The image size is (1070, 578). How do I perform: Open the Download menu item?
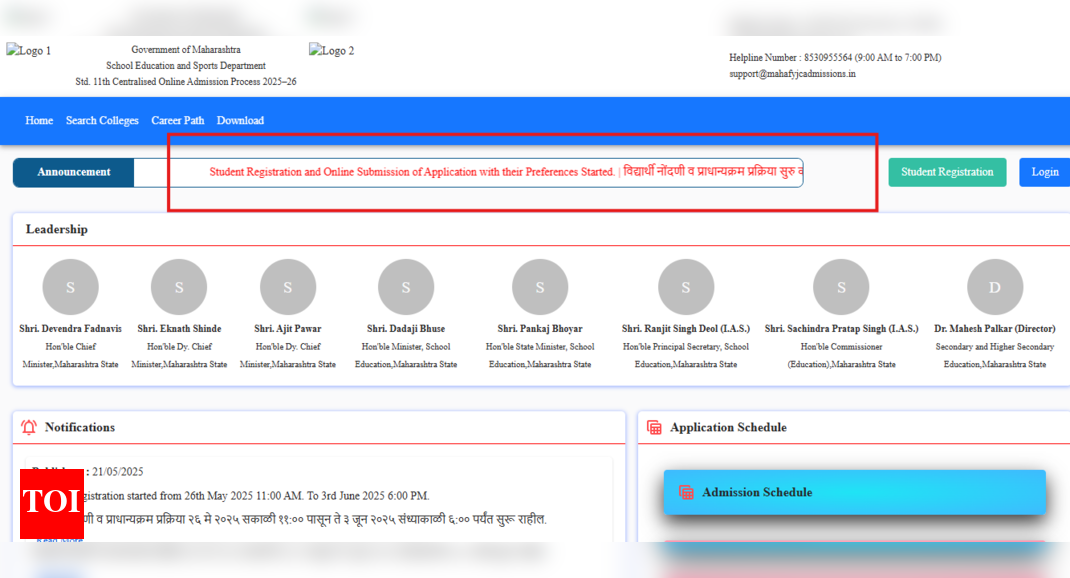pyautogui.click(x=240, y=120)
